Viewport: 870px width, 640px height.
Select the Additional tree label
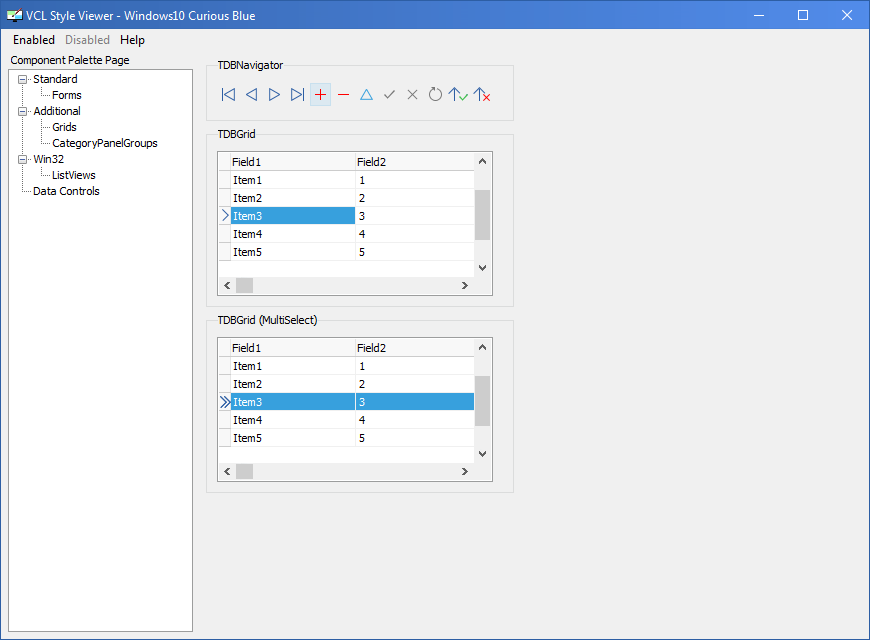(57, 111)
